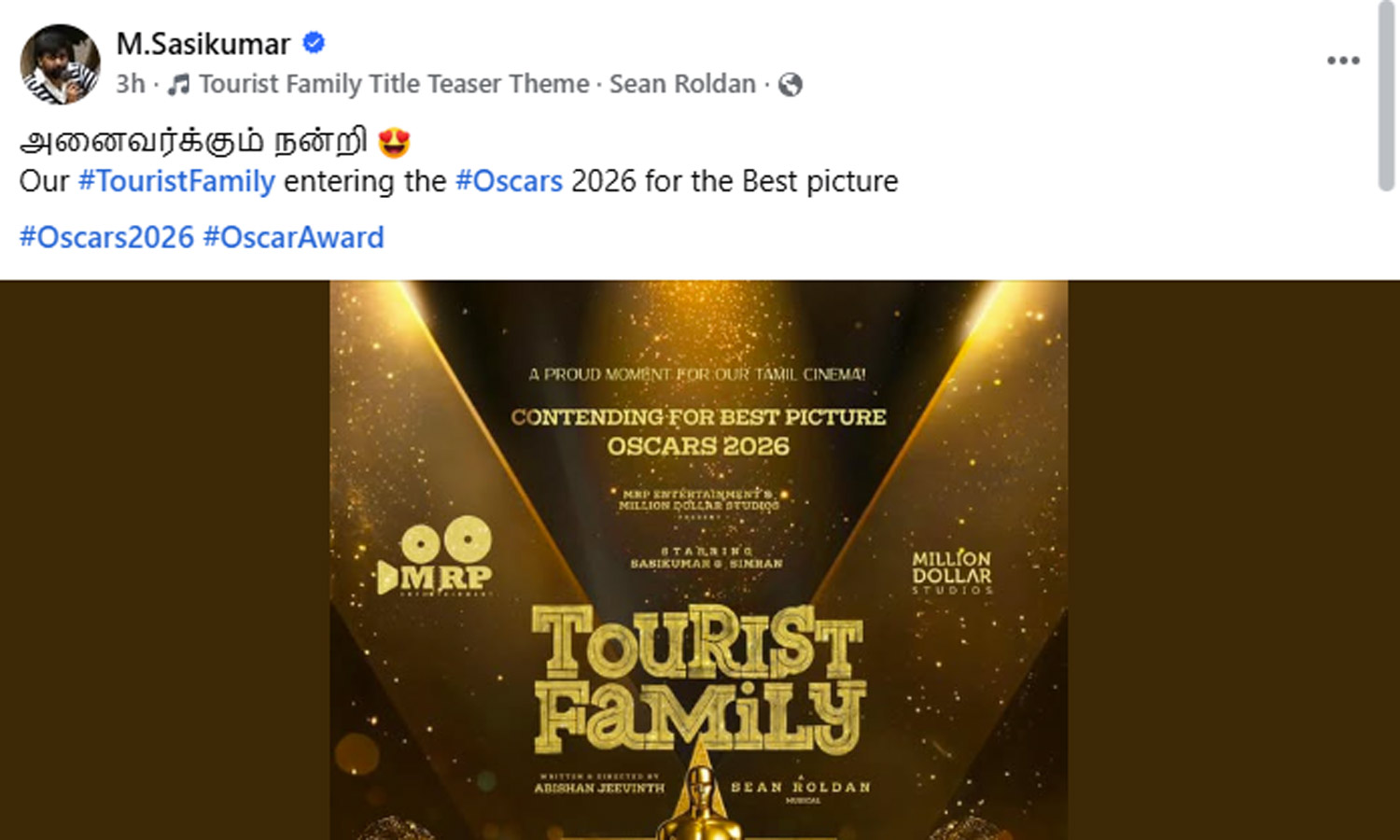
Task: Open the M.Sasikumar profile name link
Action: click(x=203, y=43)
